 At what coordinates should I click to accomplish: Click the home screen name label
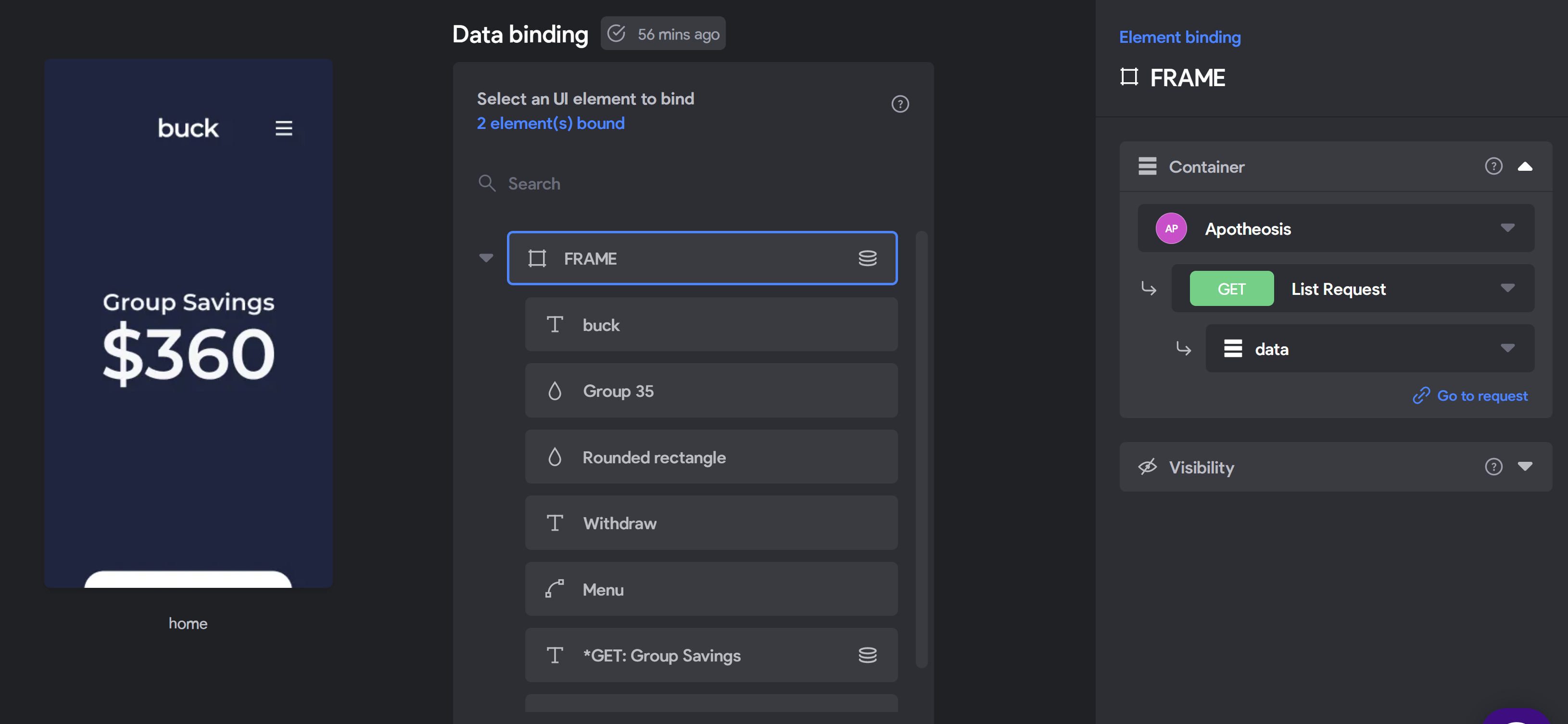pos(188,623)
